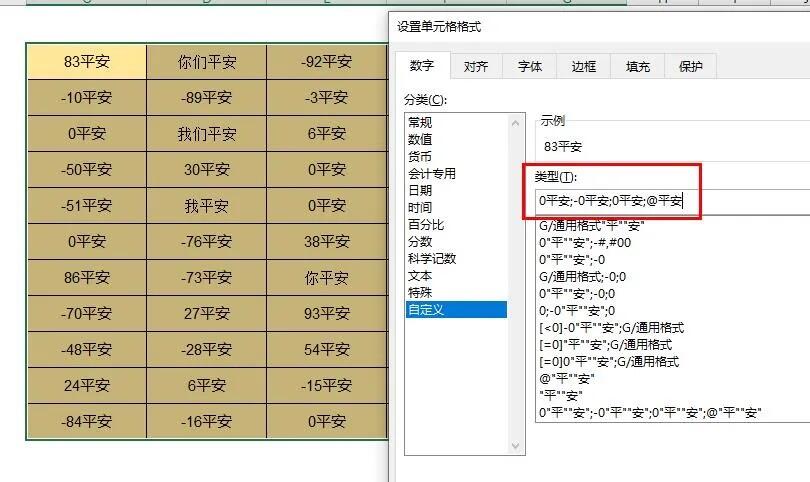
Task: Click the category list scroll-down arrow
Action: [x=515, y=445]
